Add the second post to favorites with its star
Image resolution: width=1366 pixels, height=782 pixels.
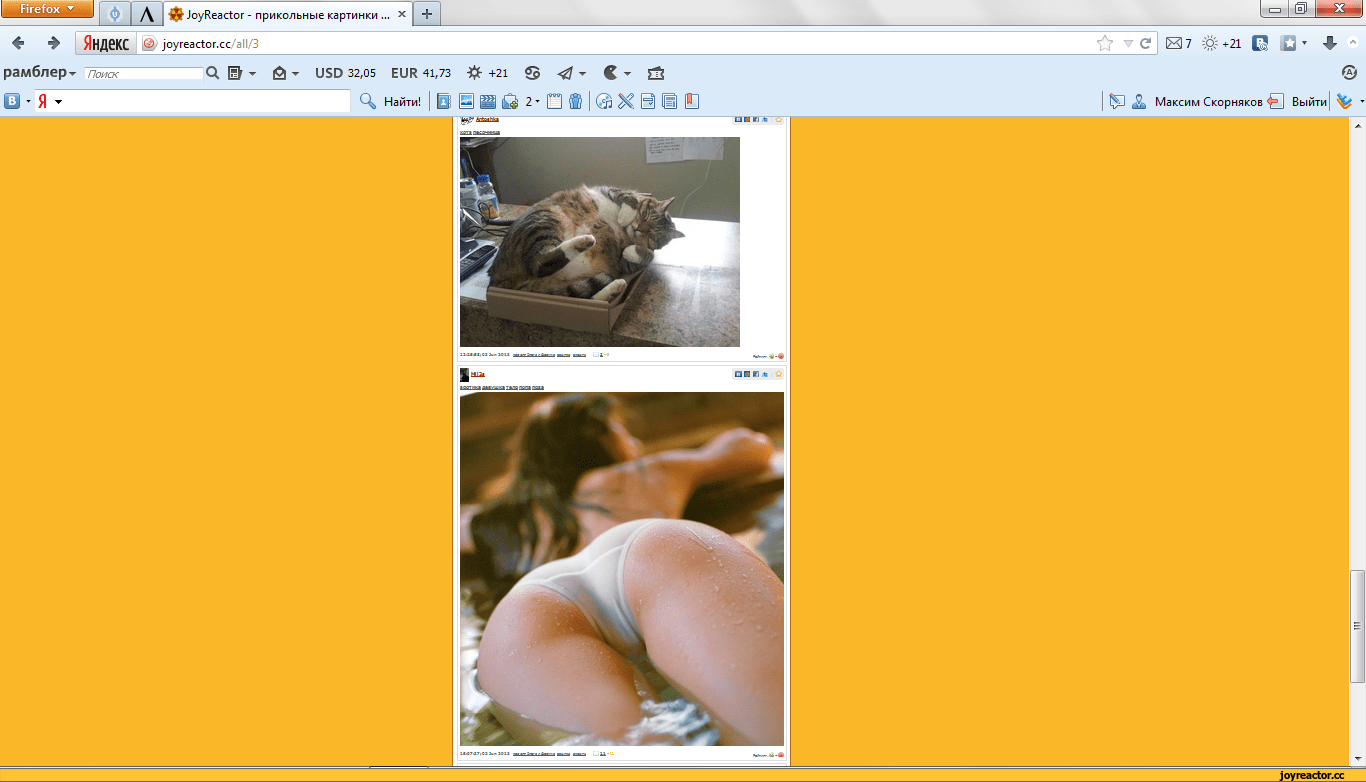click(x=779, y=374)
